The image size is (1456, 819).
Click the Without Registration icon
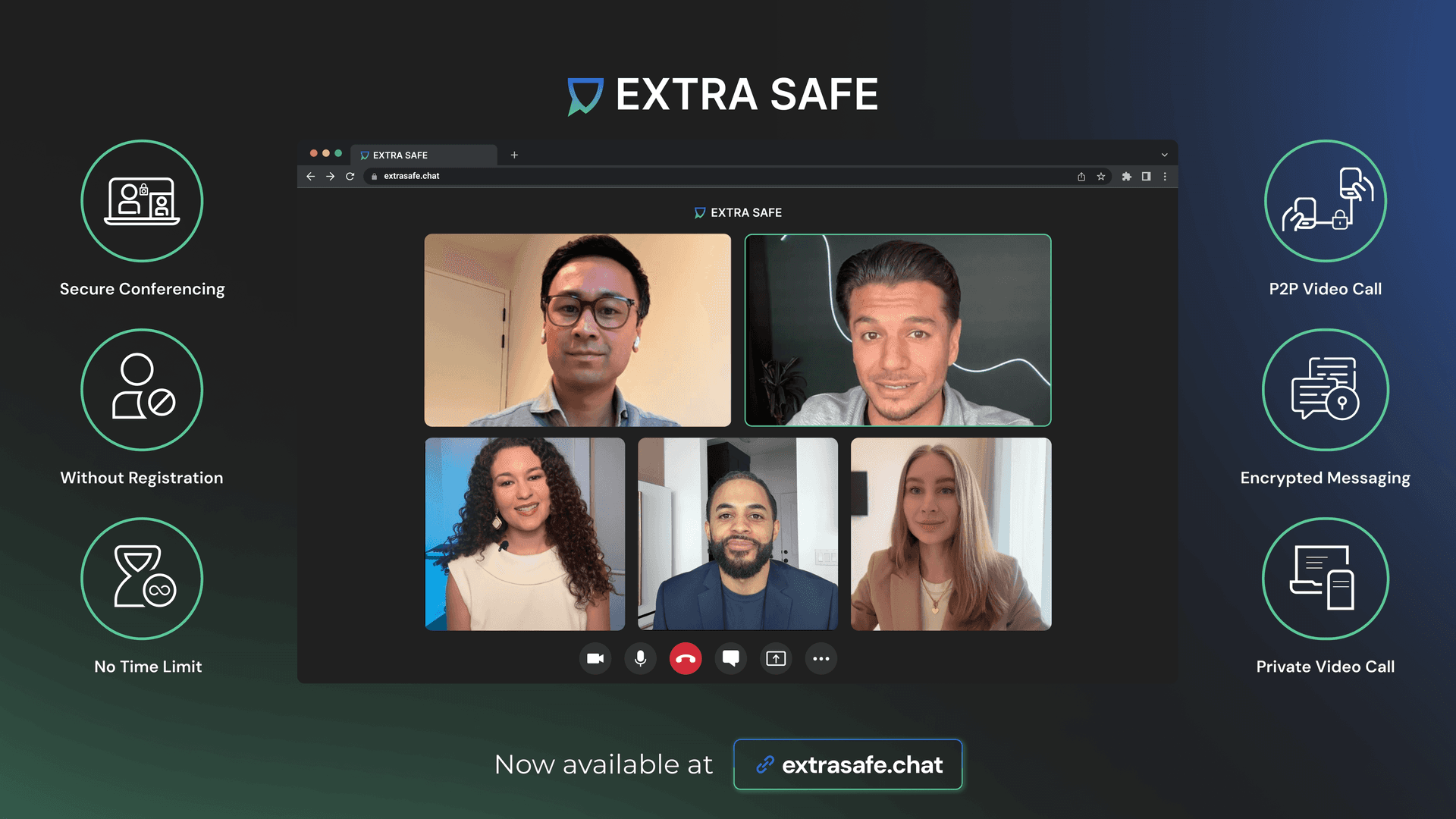point(142,389)
